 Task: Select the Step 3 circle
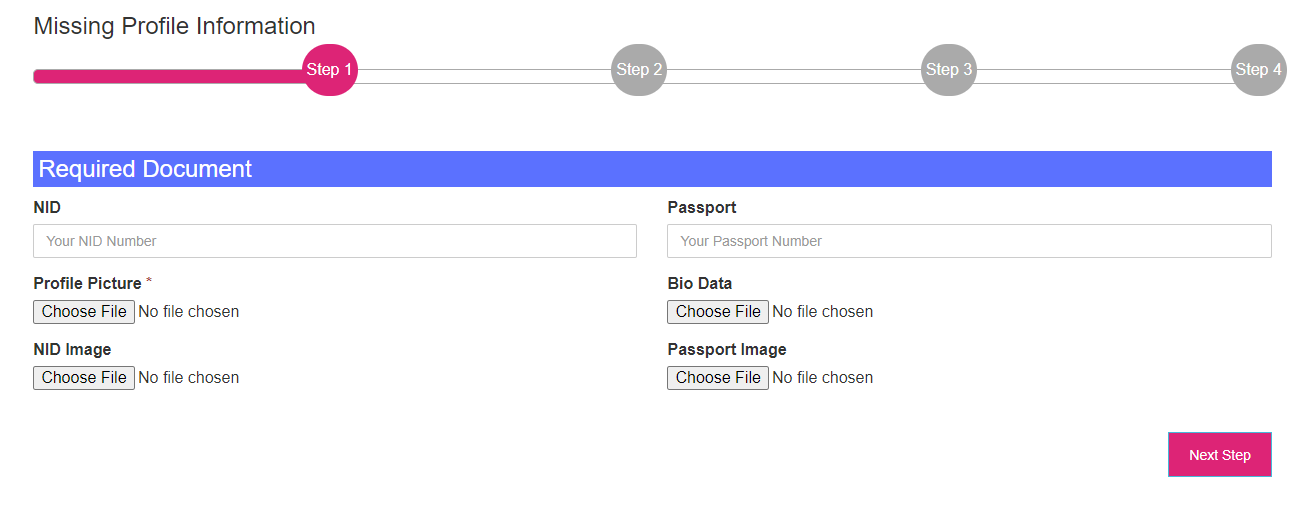click(948, 70)
